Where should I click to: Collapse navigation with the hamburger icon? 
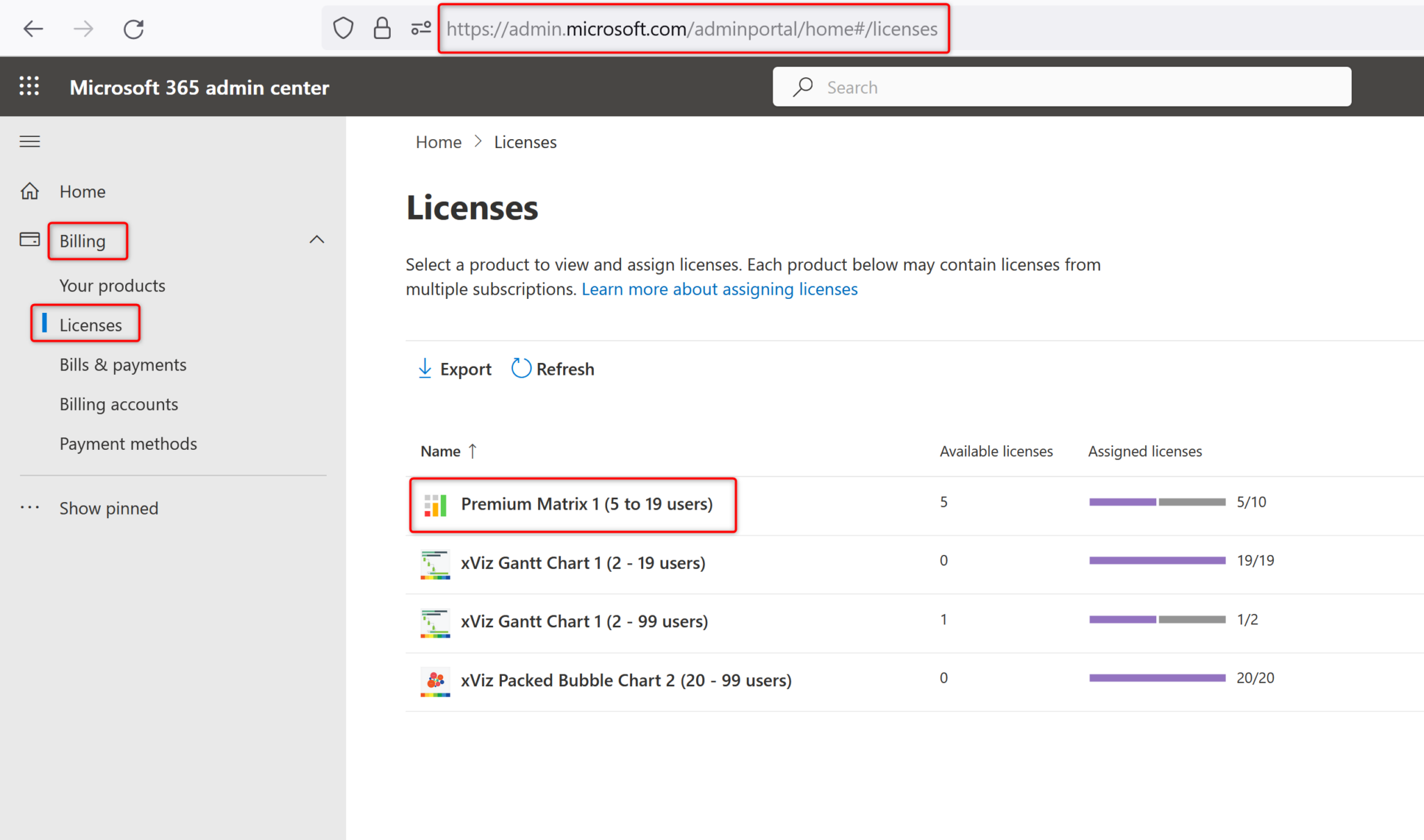coord(30,141)
